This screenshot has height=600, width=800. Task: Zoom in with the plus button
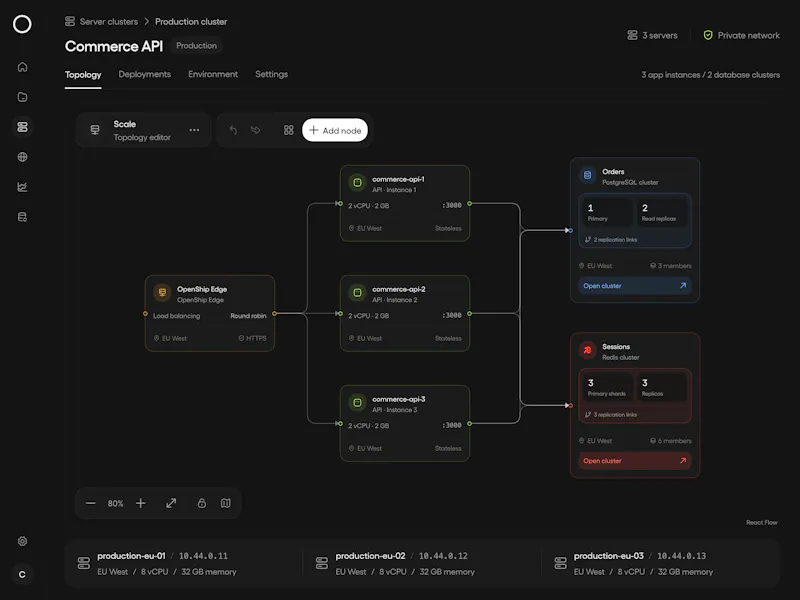[x=141, y=504]
